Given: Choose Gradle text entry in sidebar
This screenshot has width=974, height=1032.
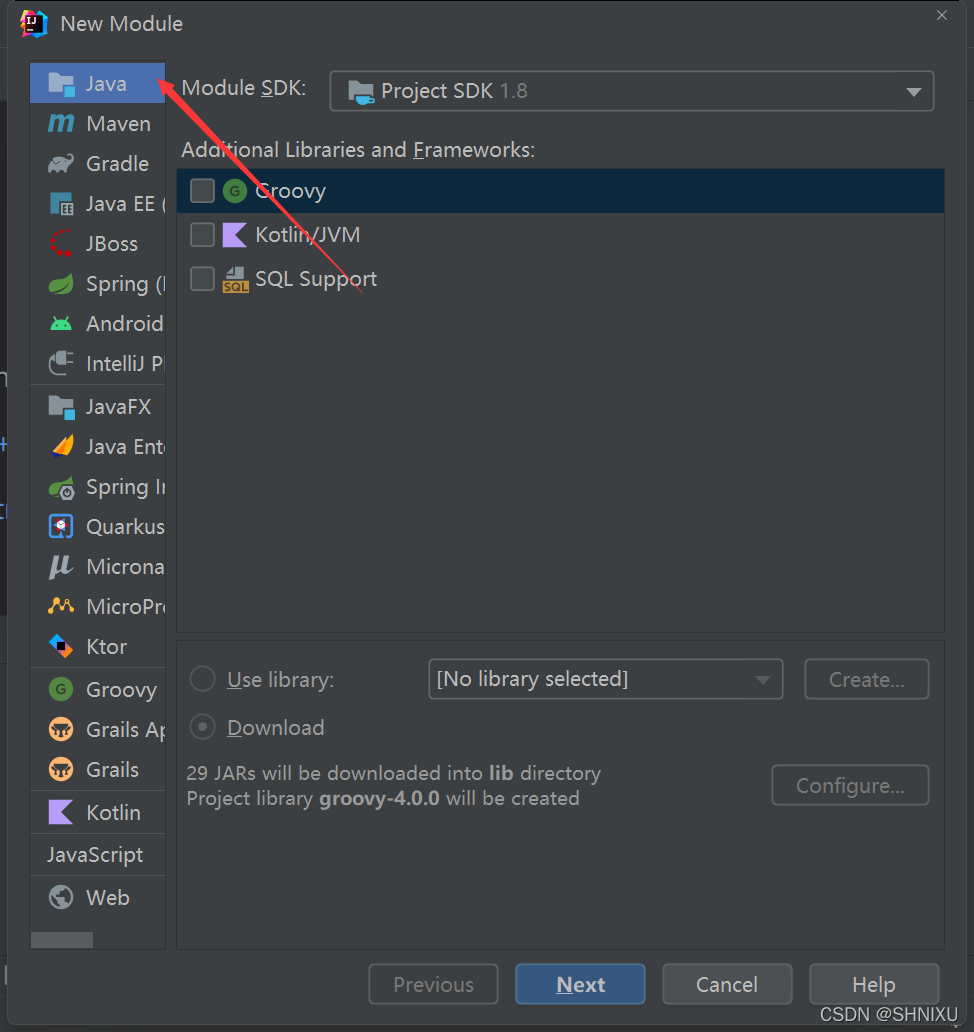Looking at the screenshot, I should coord(117,163).
